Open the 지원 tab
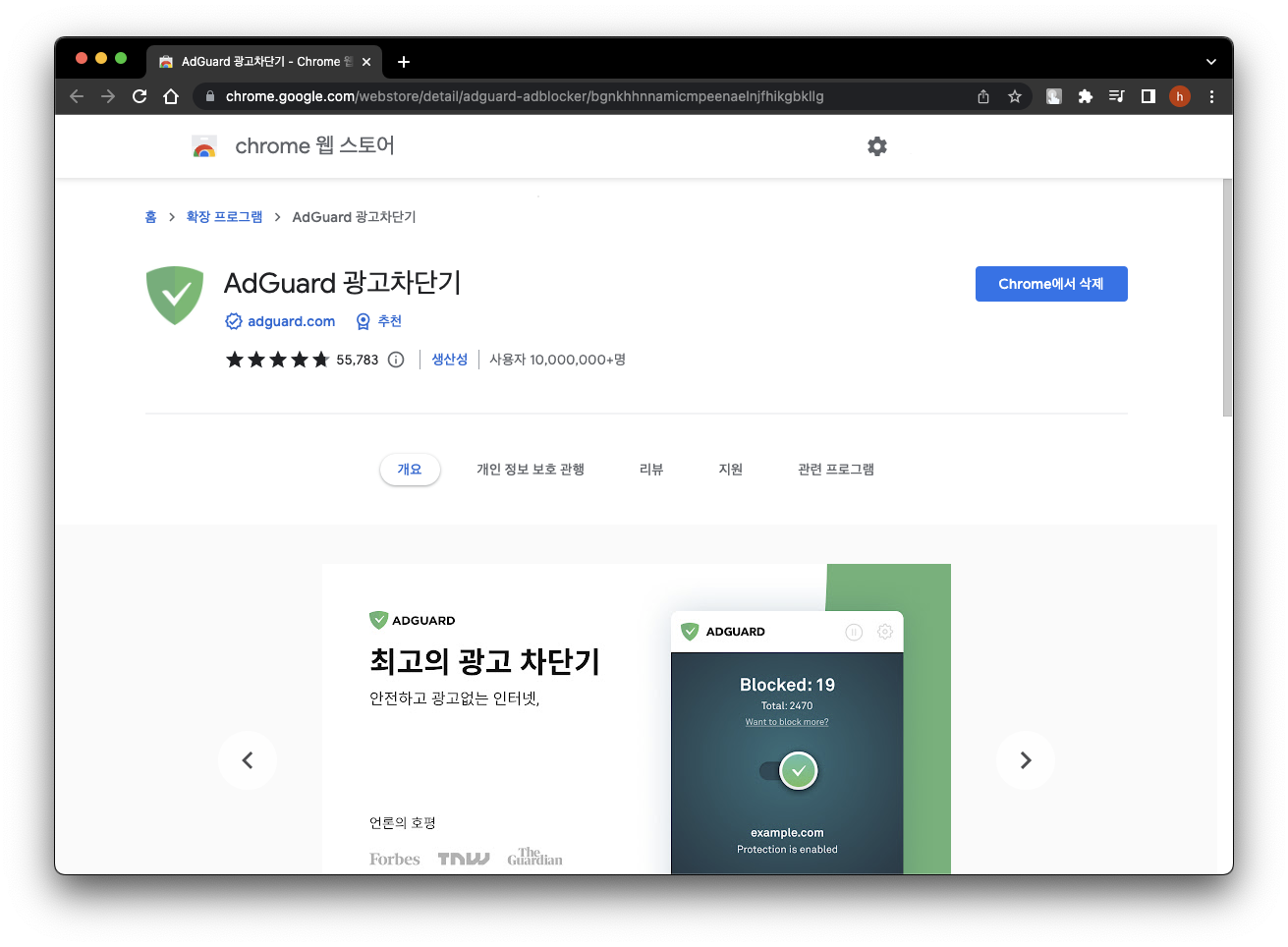The width and height of the screenshot is (1288, 947). pos(730,470)
